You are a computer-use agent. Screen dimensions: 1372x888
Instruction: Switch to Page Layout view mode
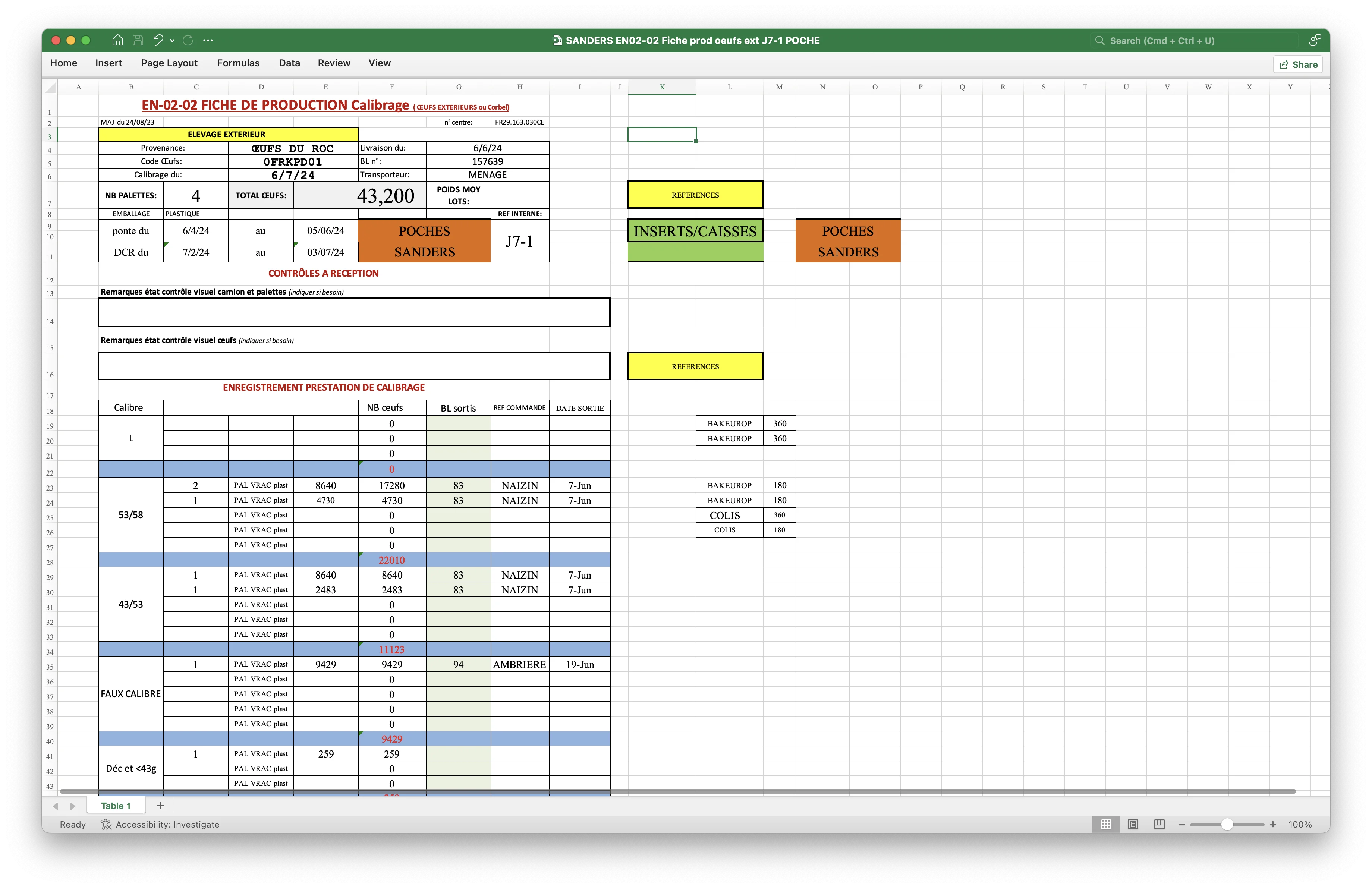[1133, 824]
